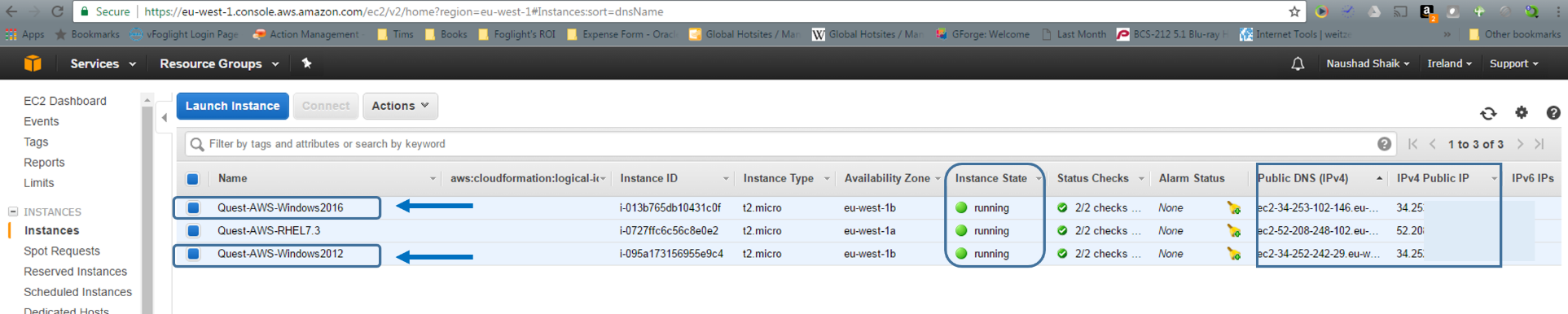Sort table by Name column header
1568x314 pixels.
[x=232, y=179]
